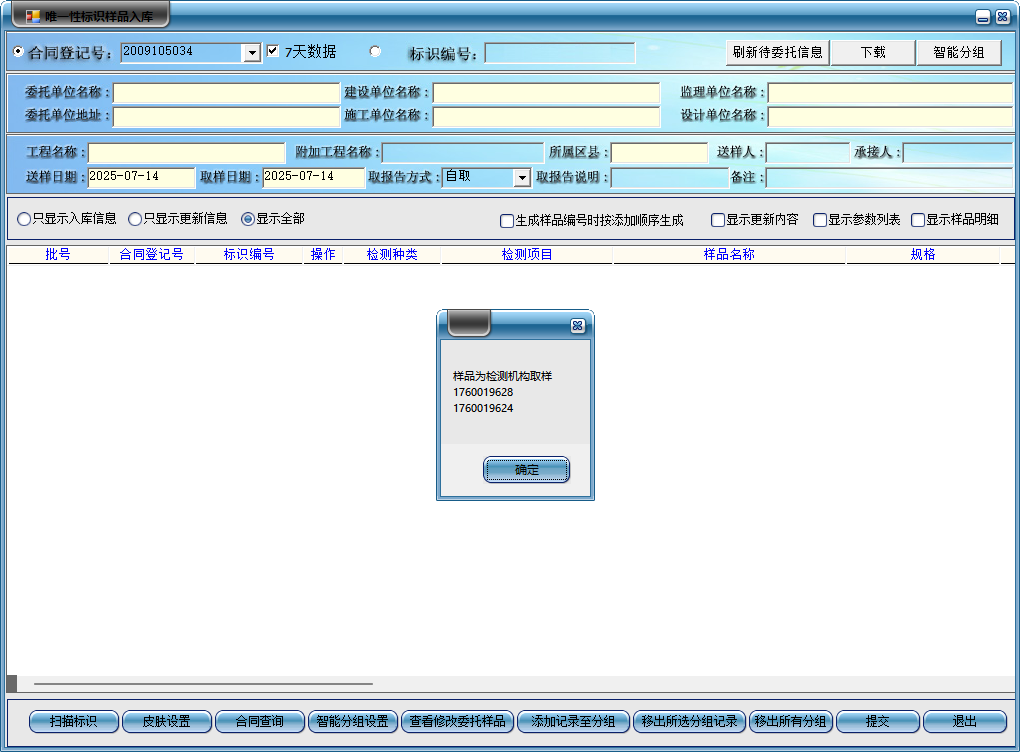Expand the 取报告方式 dropdown
Viewport: 1020px width, 752px height.
click(x=521, y=178)
